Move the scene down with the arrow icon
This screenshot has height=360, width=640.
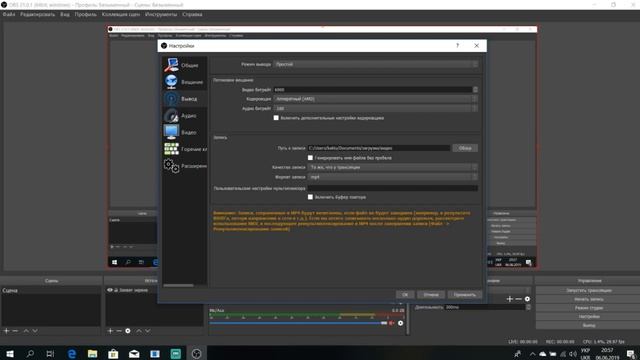coord(35,331)
